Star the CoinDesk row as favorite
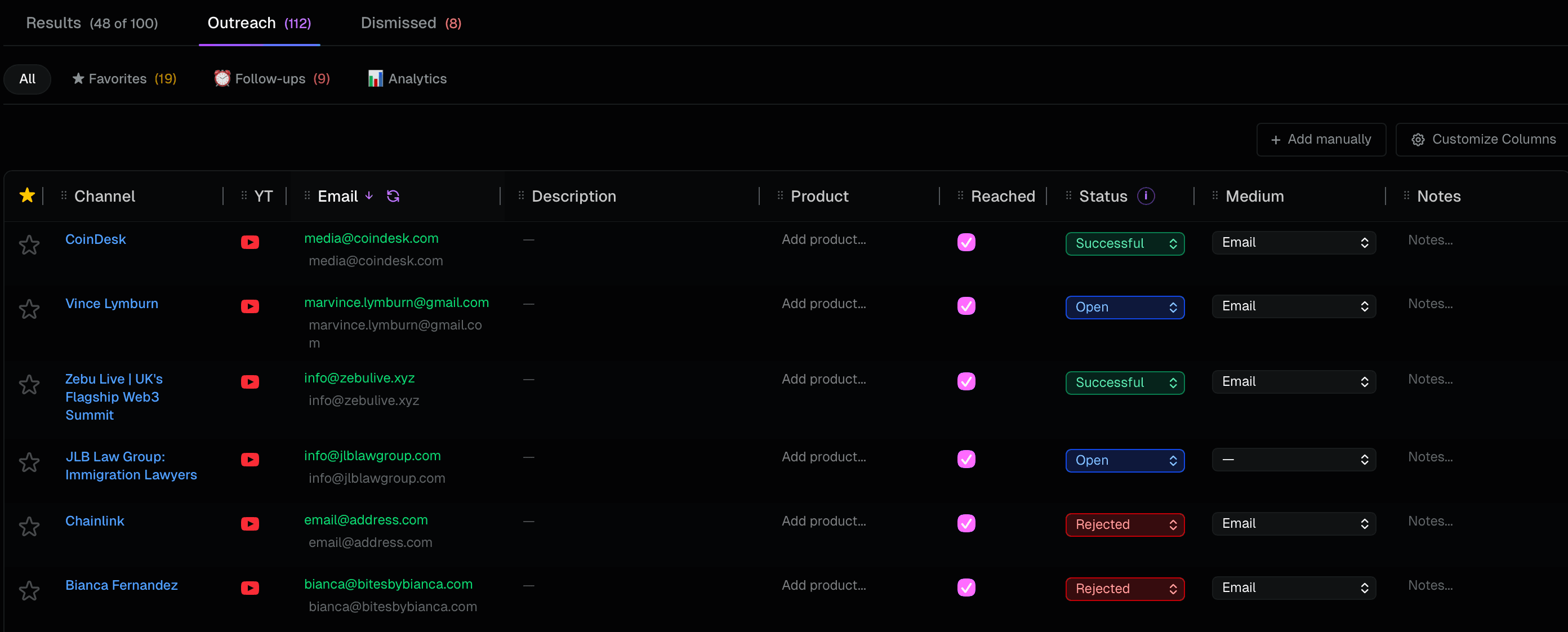This screenshot has height=632, width=1568. [x=29, y=245]
